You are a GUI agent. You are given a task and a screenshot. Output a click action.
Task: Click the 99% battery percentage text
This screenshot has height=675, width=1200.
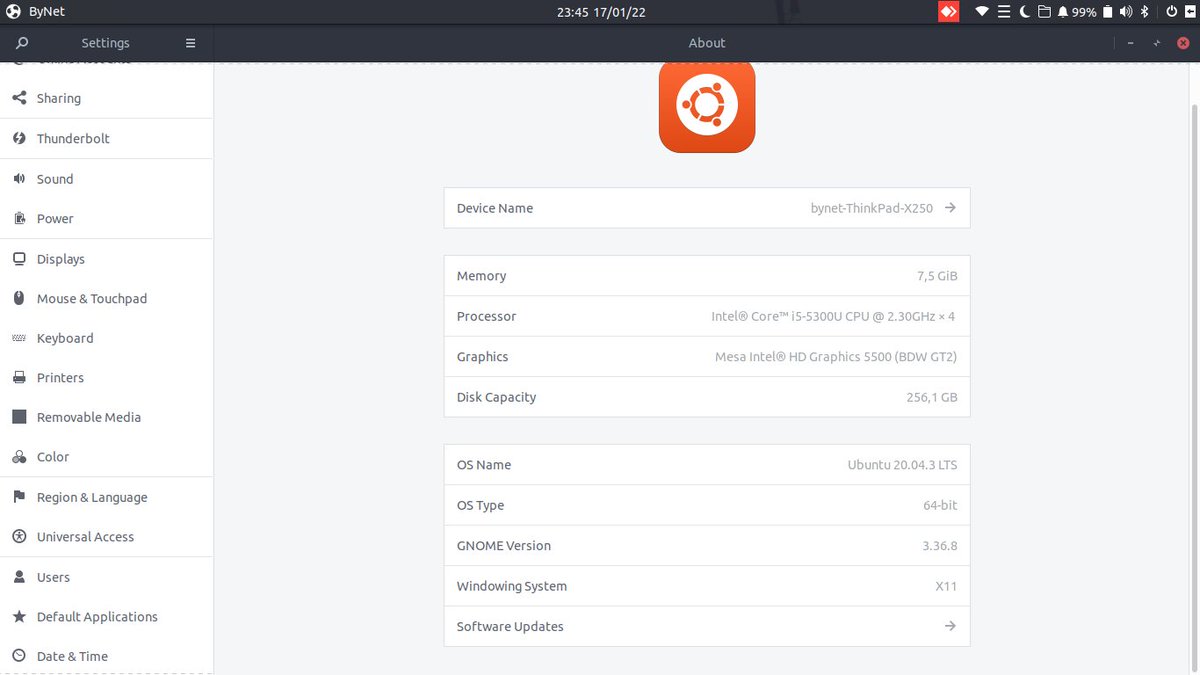point(1084,12)
